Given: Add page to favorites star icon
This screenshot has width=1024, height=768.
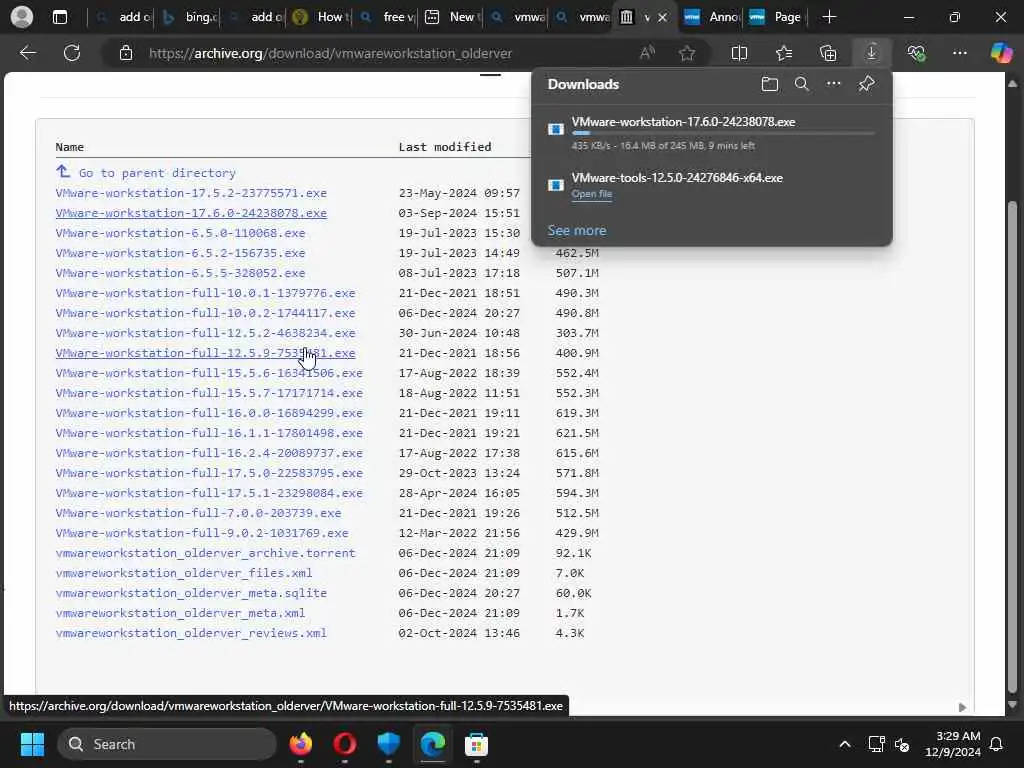Looking at the screenshot, I should [x=686, y=53].
